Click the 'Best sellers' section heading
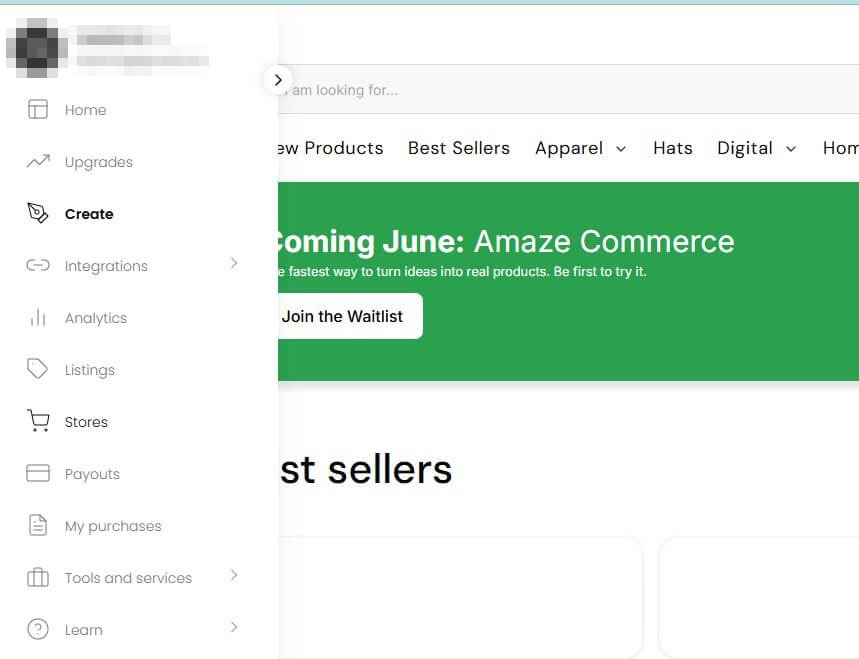The image size is (859, 659). [x=366, y=470]
